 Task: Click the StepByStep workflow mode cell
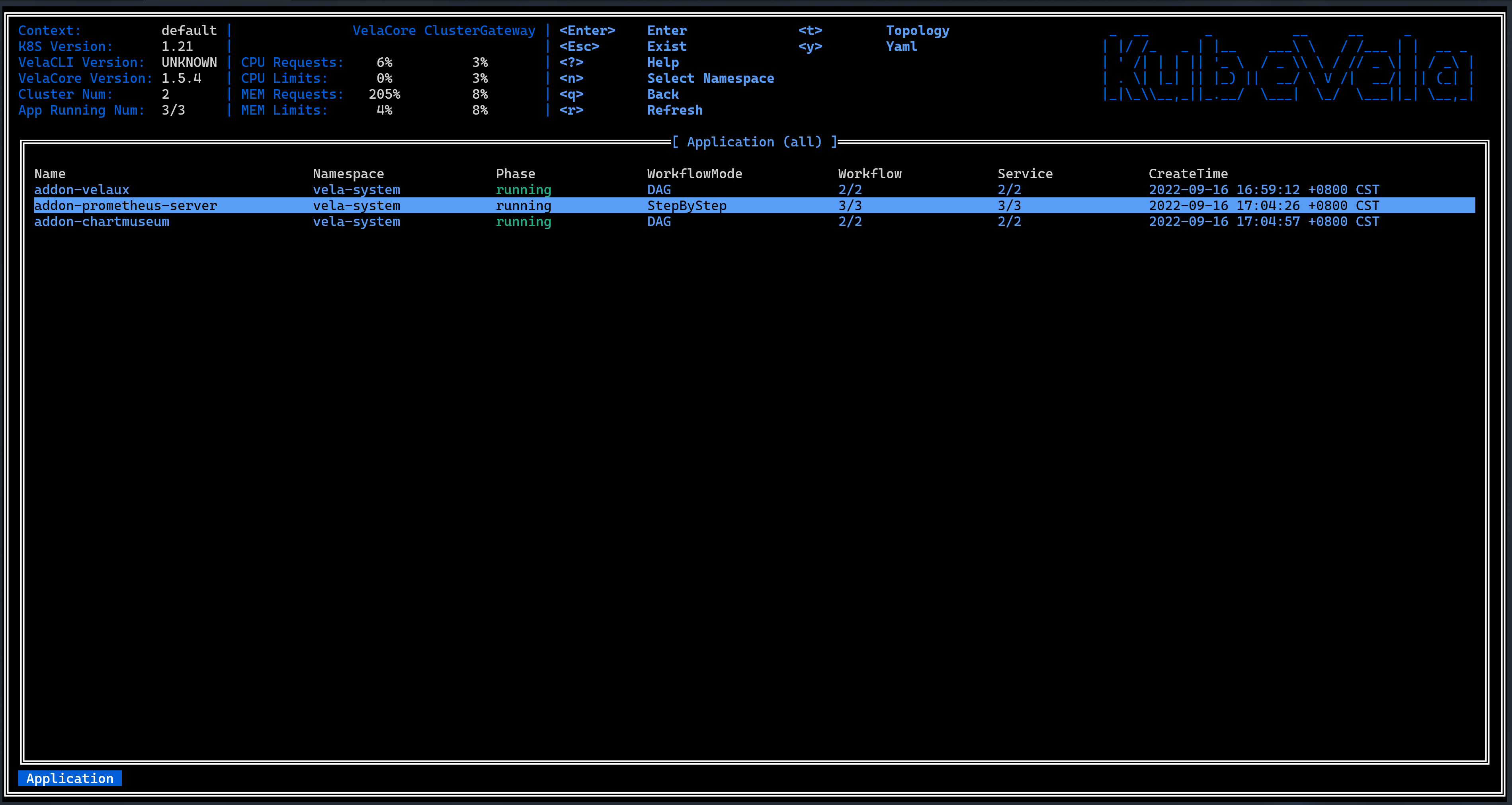click(x=687, y=205)
